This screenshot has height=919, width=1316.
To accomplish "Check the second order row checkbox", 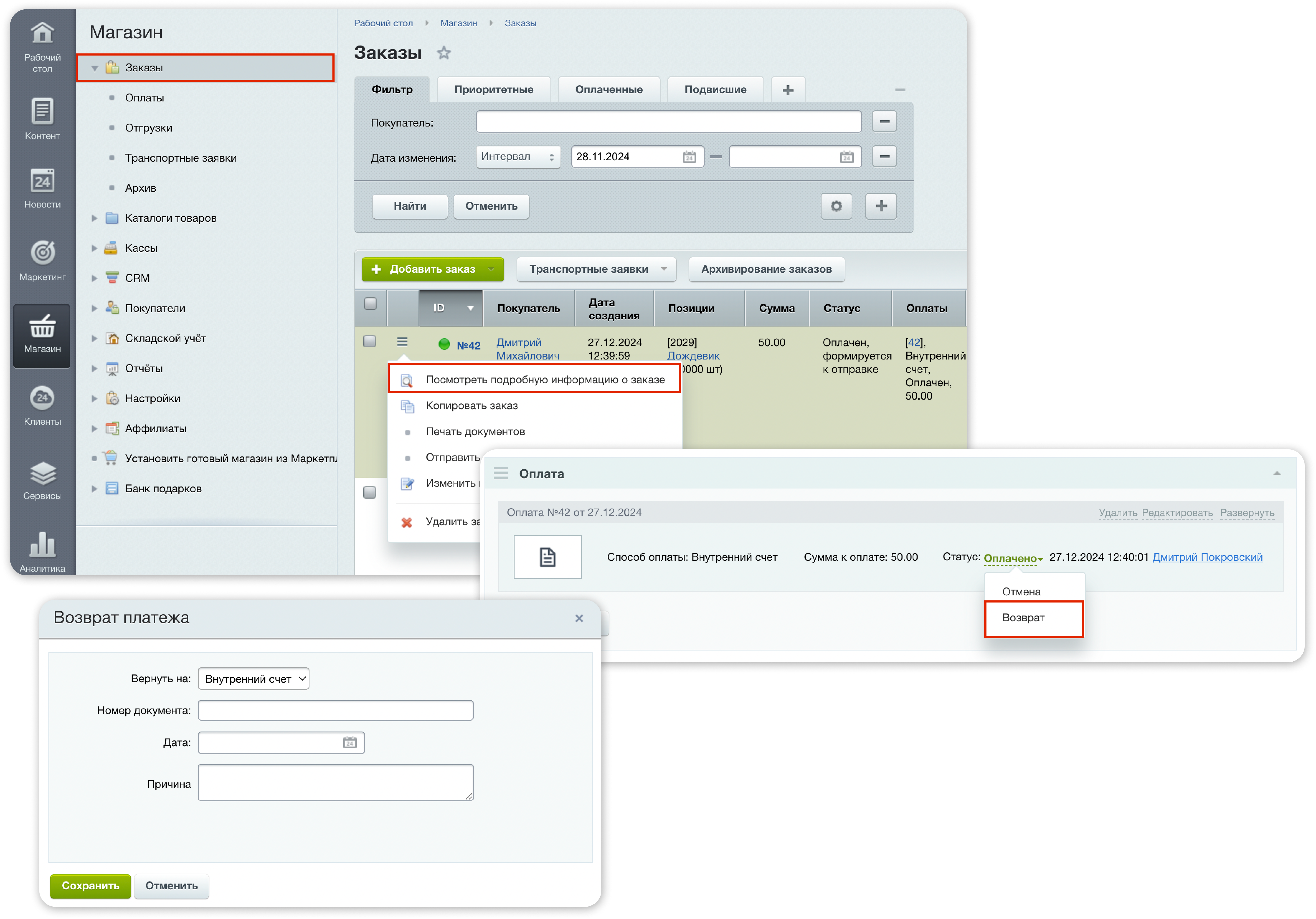I will (370, 492).
